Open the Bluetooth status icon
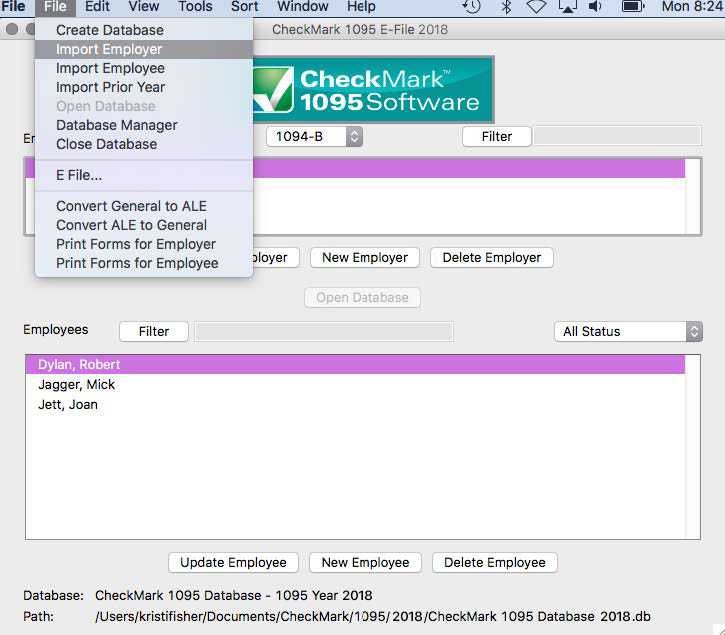The width and height of the screenshot is (725, 635). [x=506, y=7]
